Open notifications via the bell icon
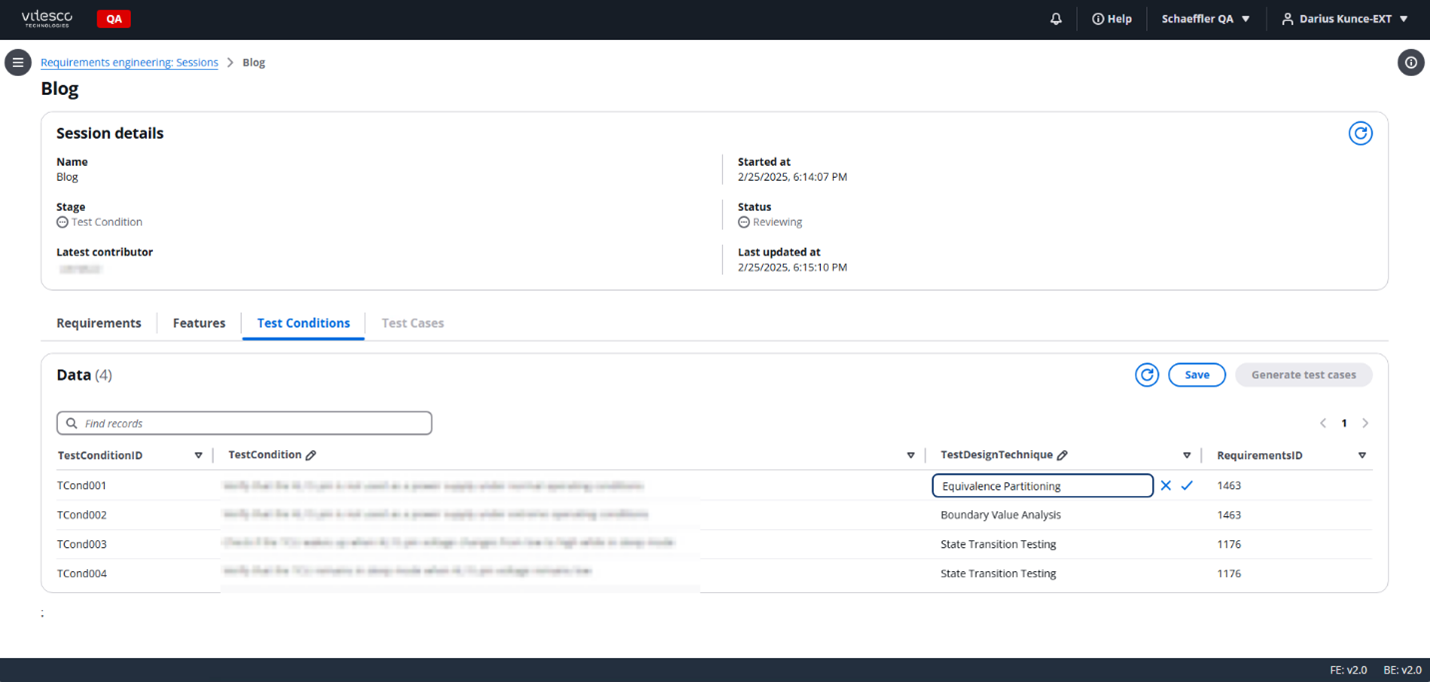 [x=1055, y=18]
